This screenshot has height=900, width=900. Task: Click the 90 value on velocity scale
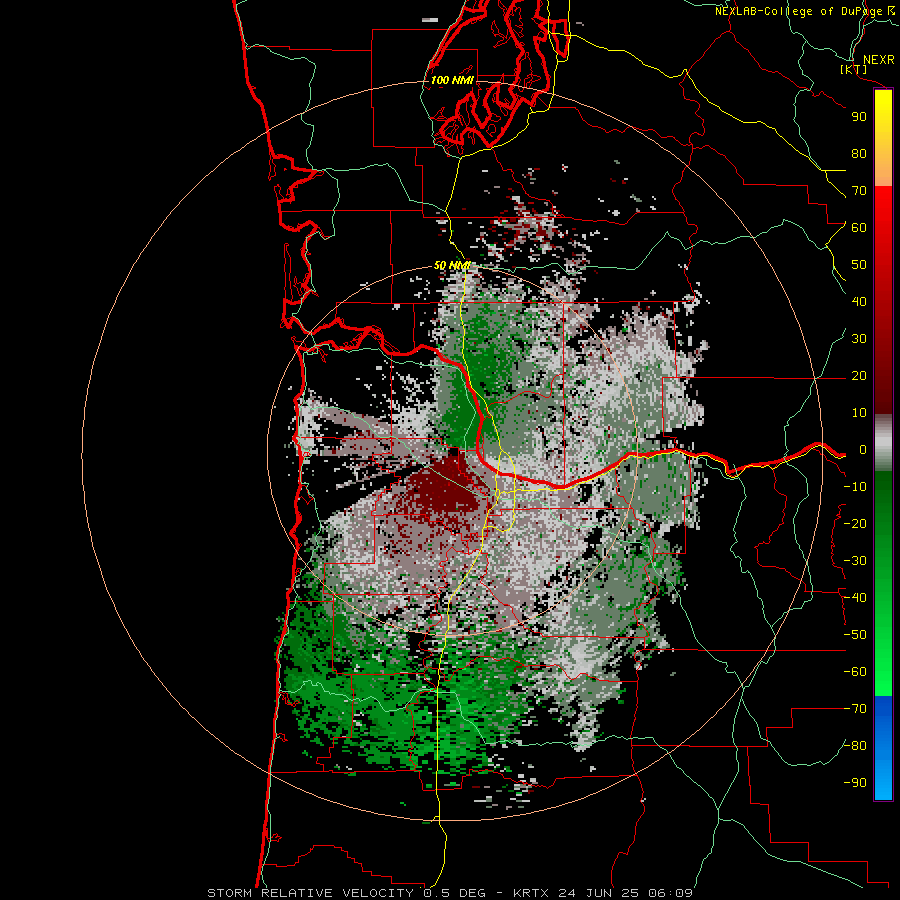(859, 117)
